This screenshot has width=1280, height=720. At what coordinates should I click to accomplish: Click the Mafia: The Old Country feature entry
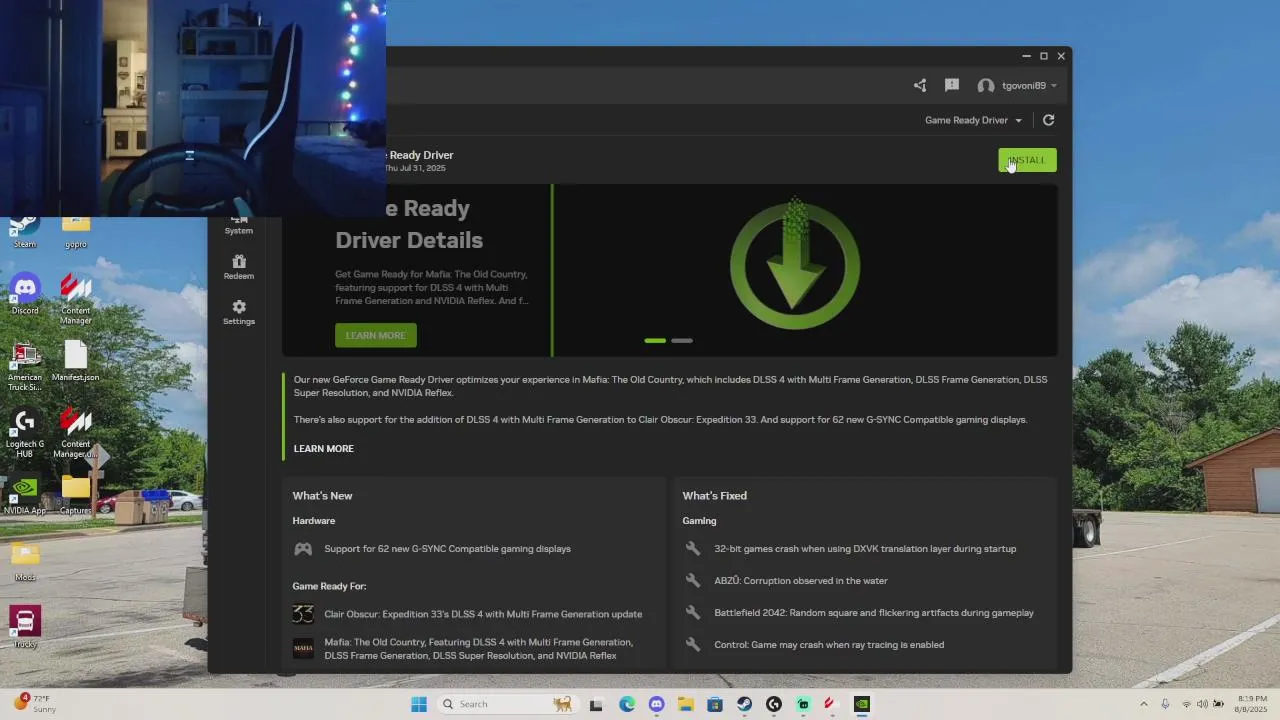(478, 649)
